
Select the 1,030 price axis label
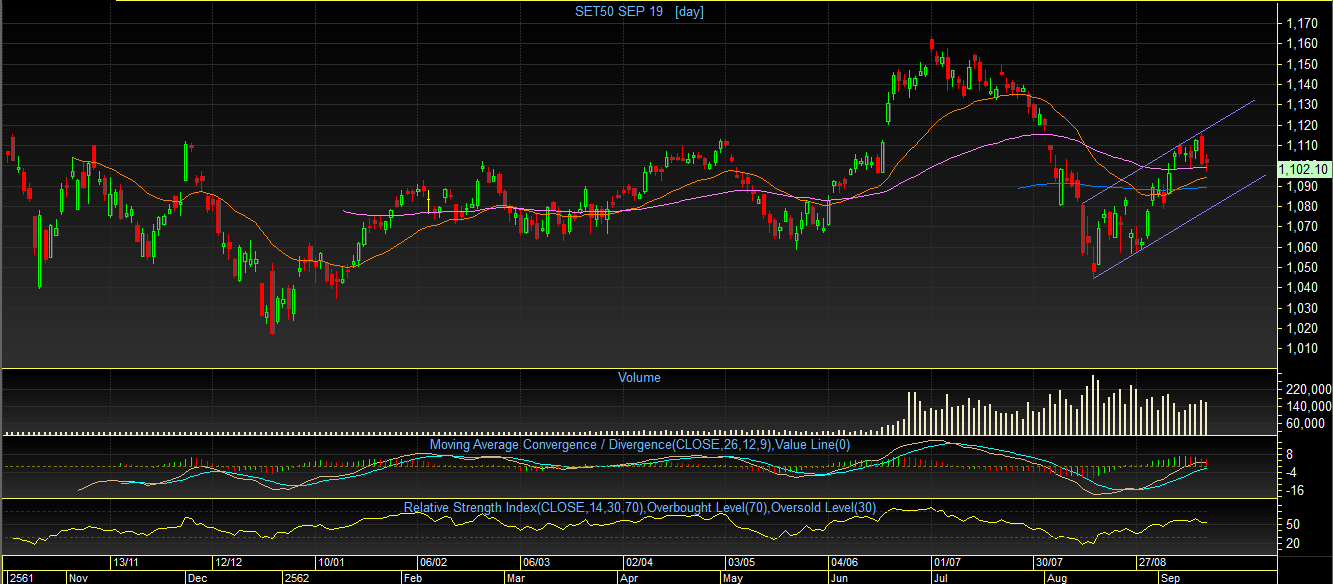coord(1302,309)
